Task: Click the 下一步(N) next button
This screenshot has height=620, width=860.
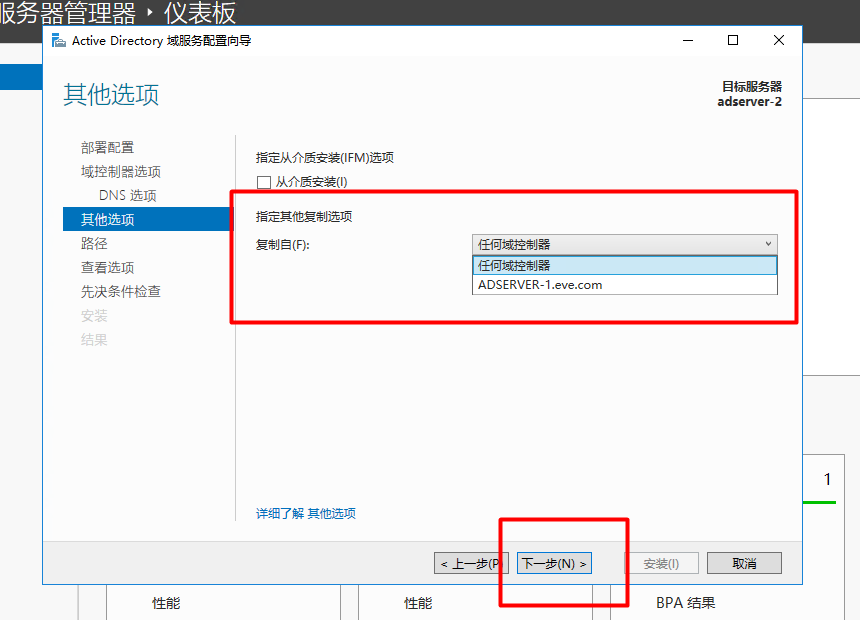Action: (x=554, y=563)
